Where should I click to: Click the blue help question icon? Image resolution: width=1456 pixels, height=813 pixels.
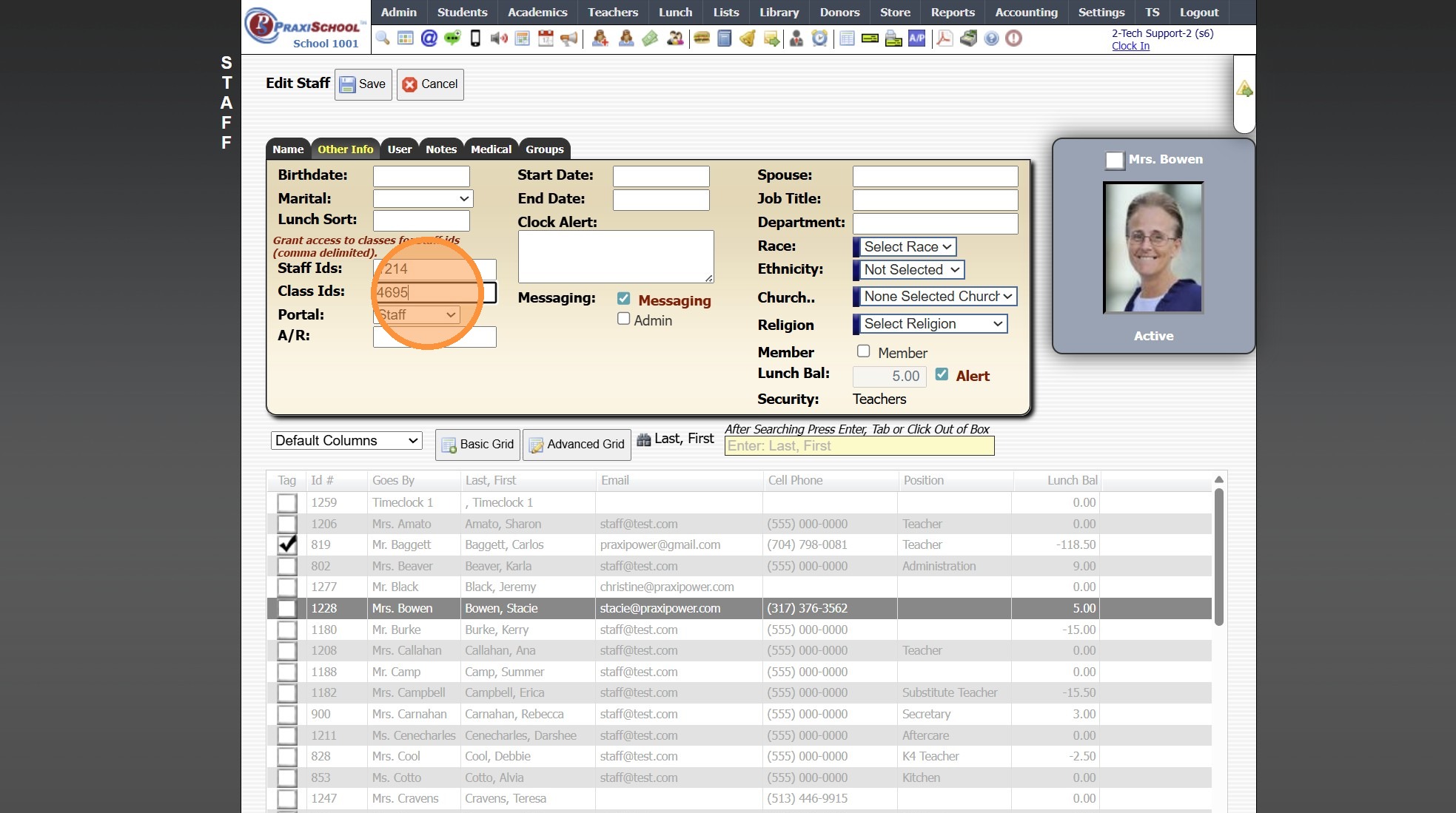tap(991, 38)
